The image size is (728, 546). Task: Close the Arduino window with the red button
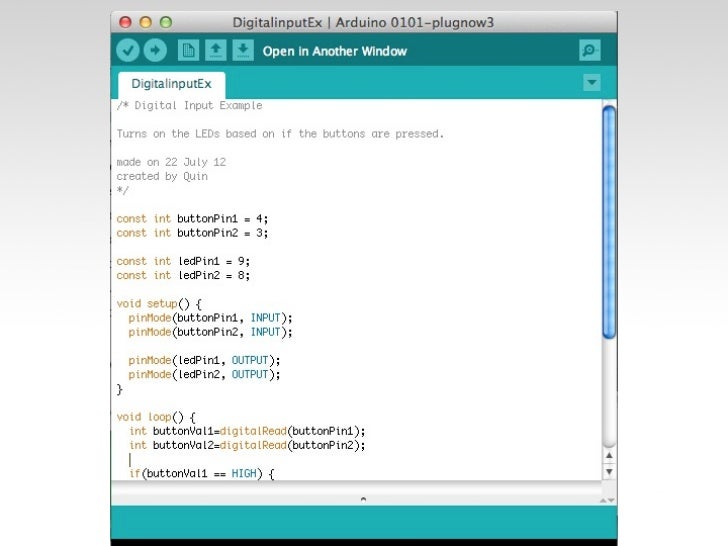coord(125,22)
